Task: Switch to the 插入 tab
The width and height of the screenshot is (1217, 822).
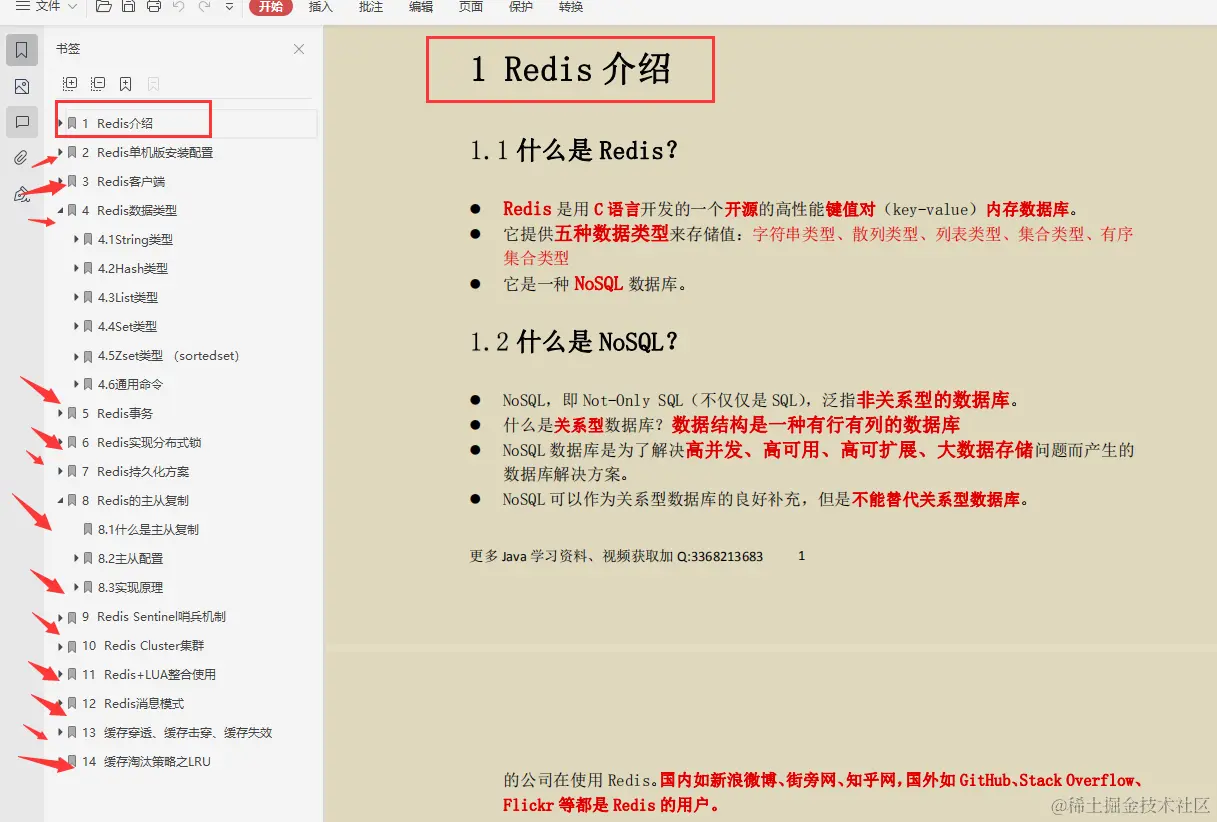Action: coord(321,7)
